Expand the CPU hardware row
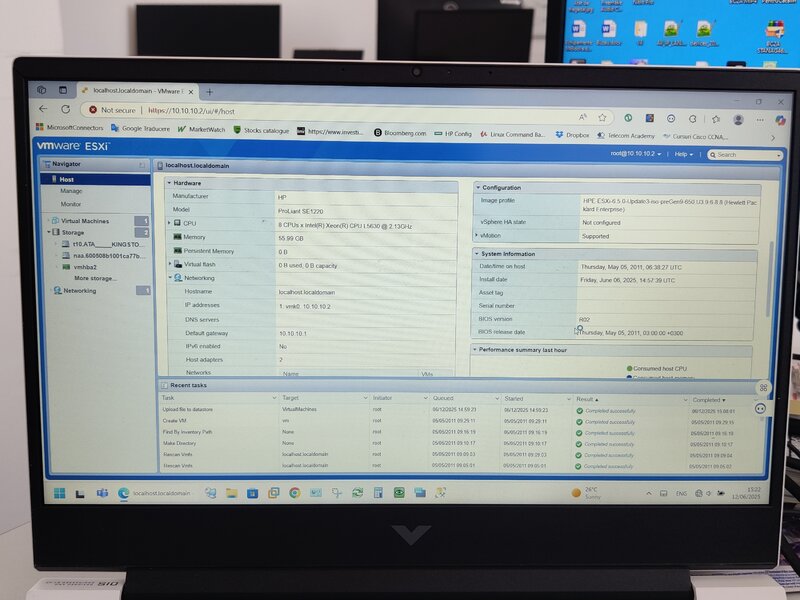 pos(169,223)
